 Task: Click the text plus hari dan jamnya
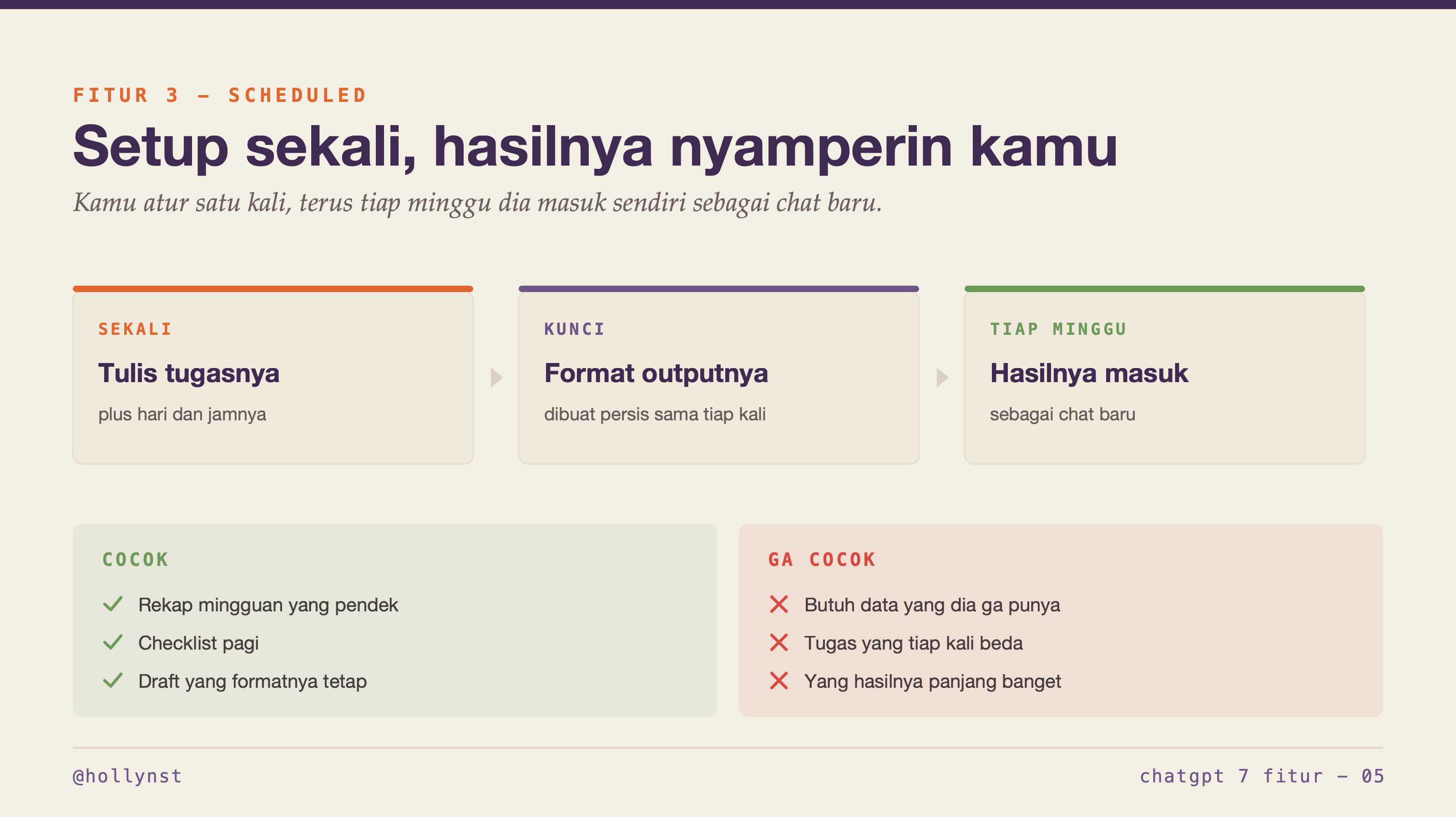coord(182,414)
